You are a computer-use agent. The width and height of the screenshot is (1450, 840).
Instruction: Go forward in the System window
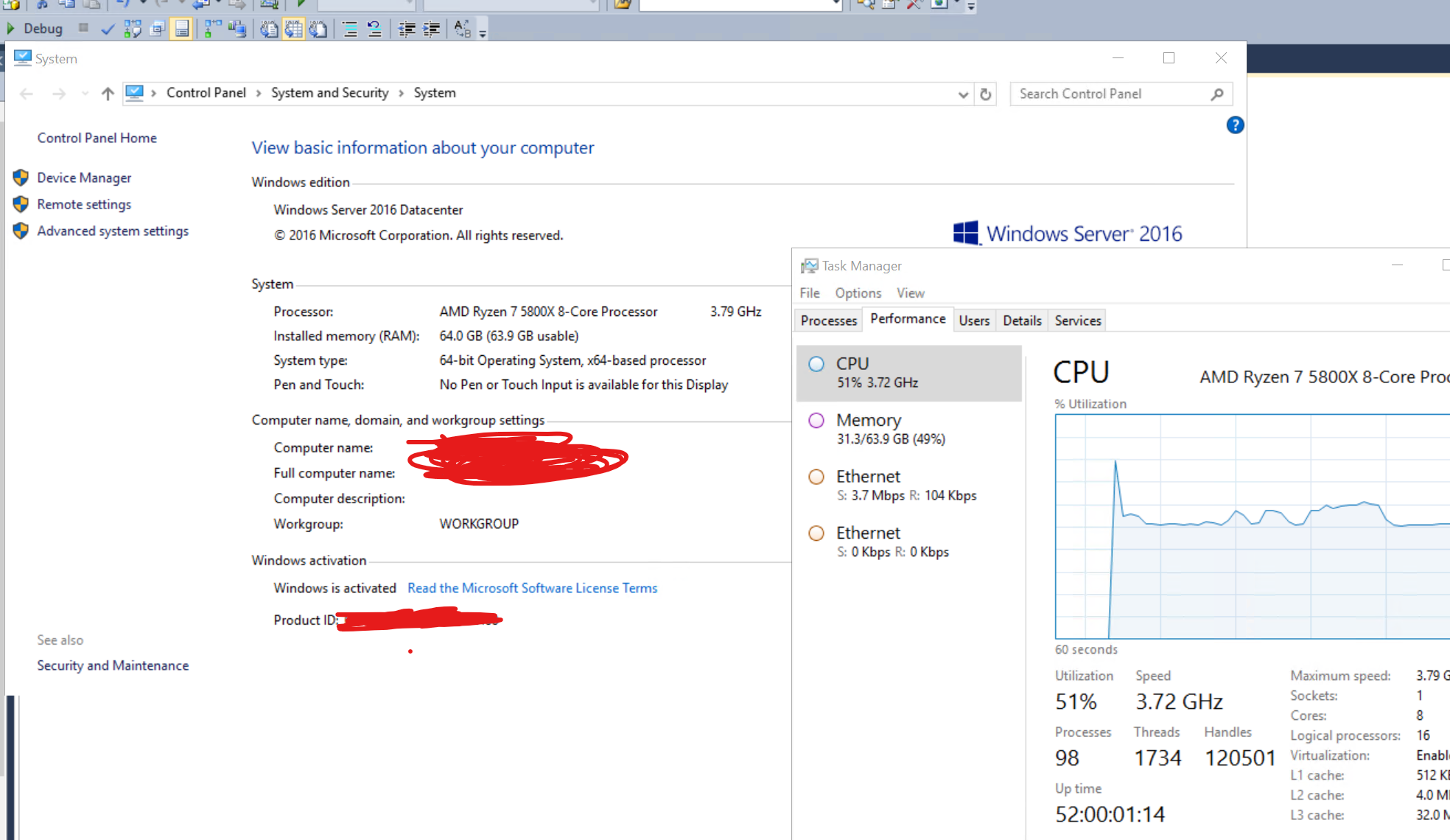(x=59, y=94)
